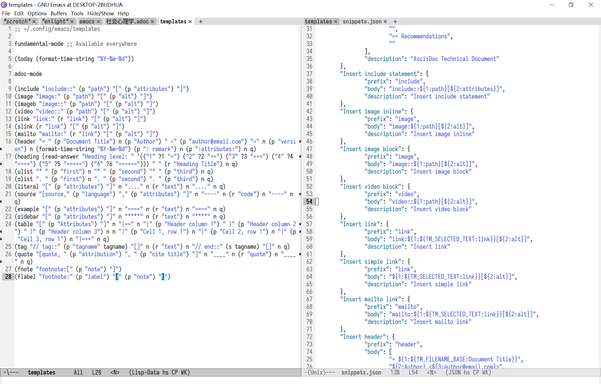Screen dimensions: 601x384
Task: Restore down the Emacs window
Action: pos(571,5)
